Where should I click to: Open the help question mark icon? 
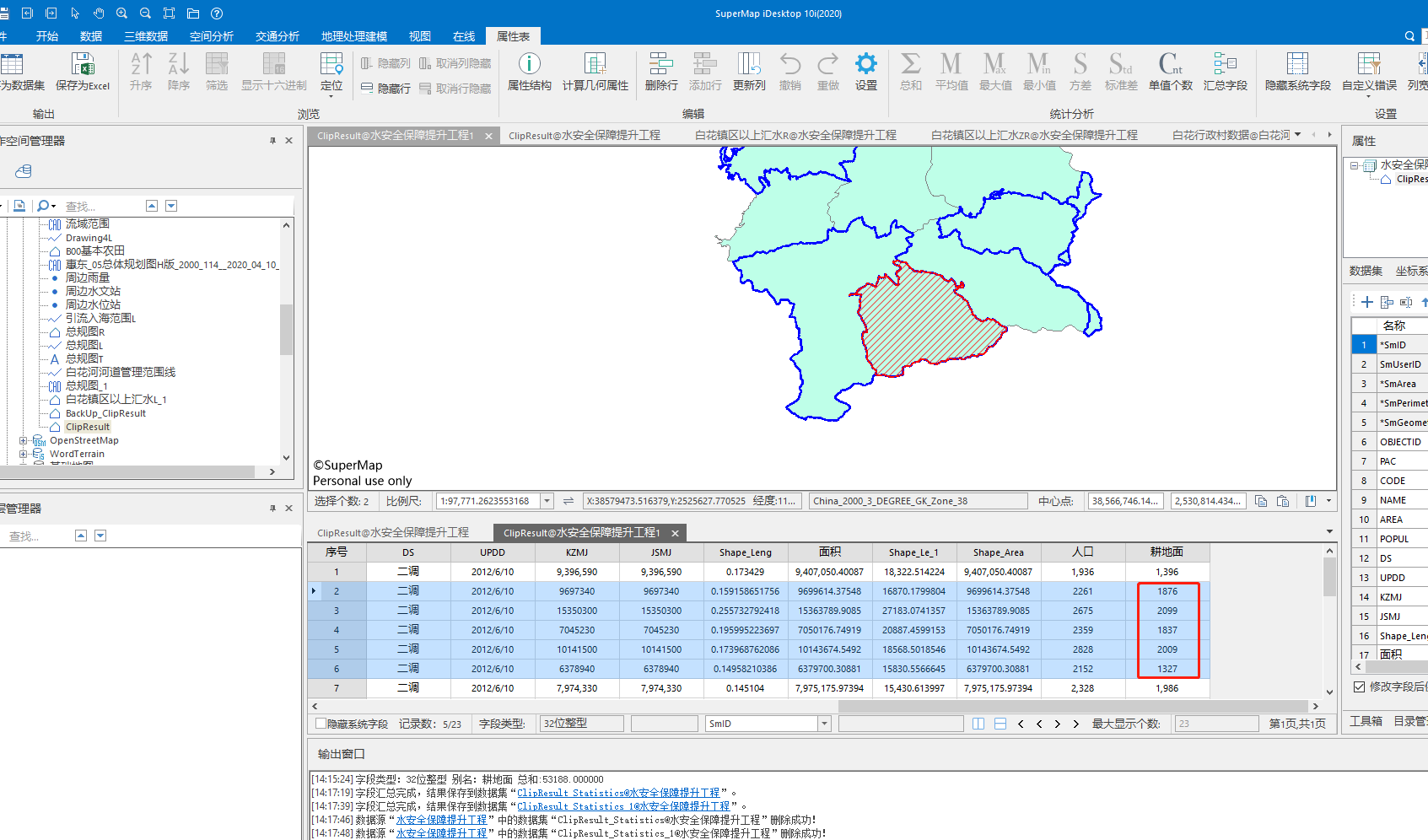(x=217, y=13)
